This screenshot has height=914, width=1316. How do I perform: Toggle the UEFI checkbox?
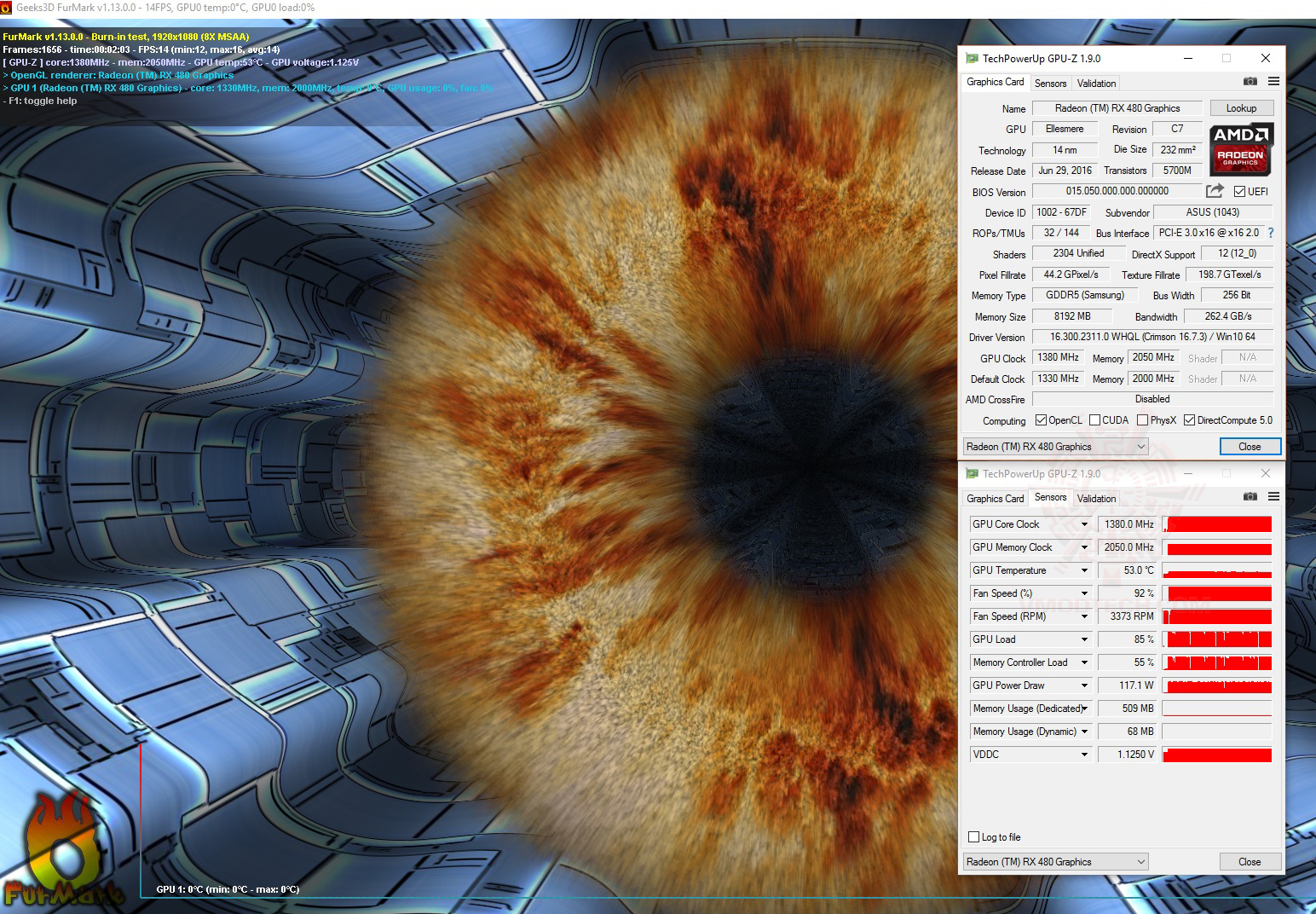(1239, 192)
